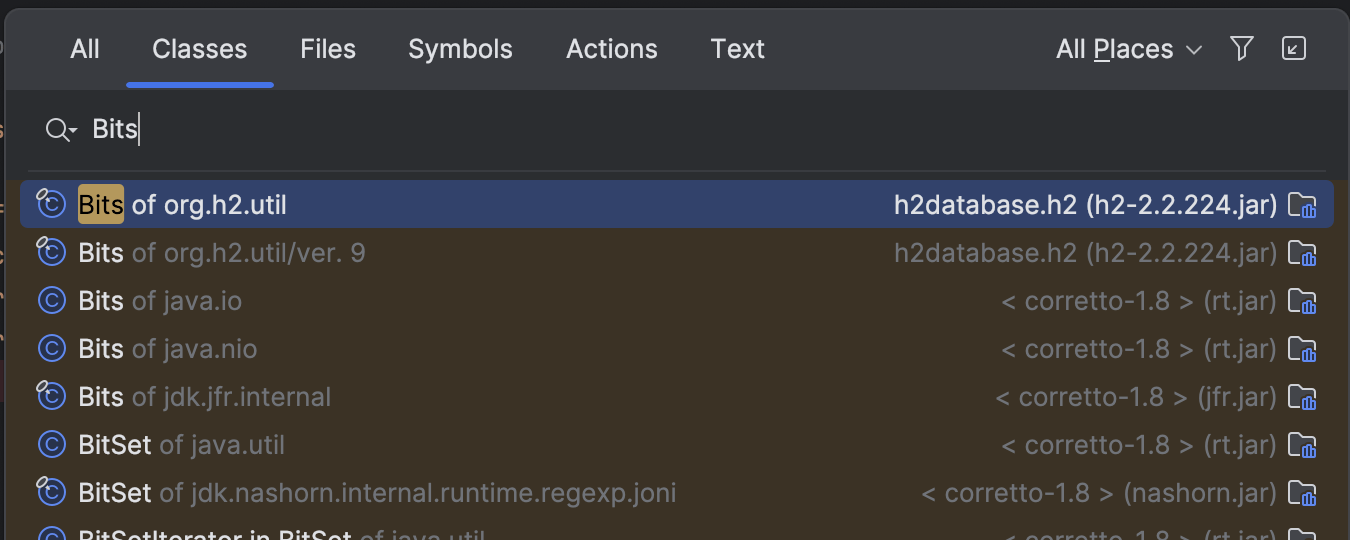Switch to the Files tab
Image resolution: width=1350 pixels, height=540 pixels.
click(328, 49)
